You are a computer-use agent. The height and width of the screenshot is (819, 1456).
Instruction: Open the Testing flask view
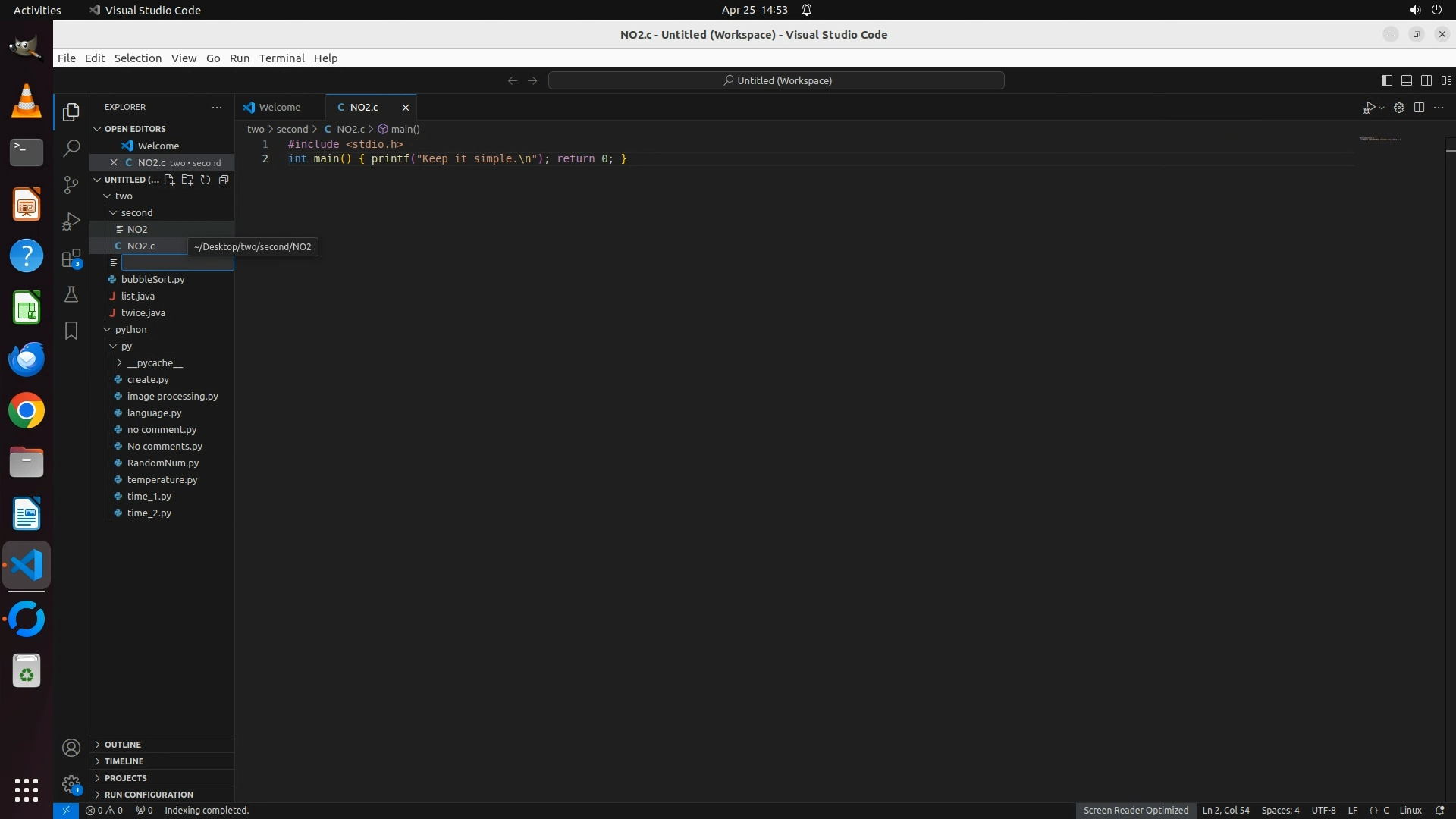(71, 294)
